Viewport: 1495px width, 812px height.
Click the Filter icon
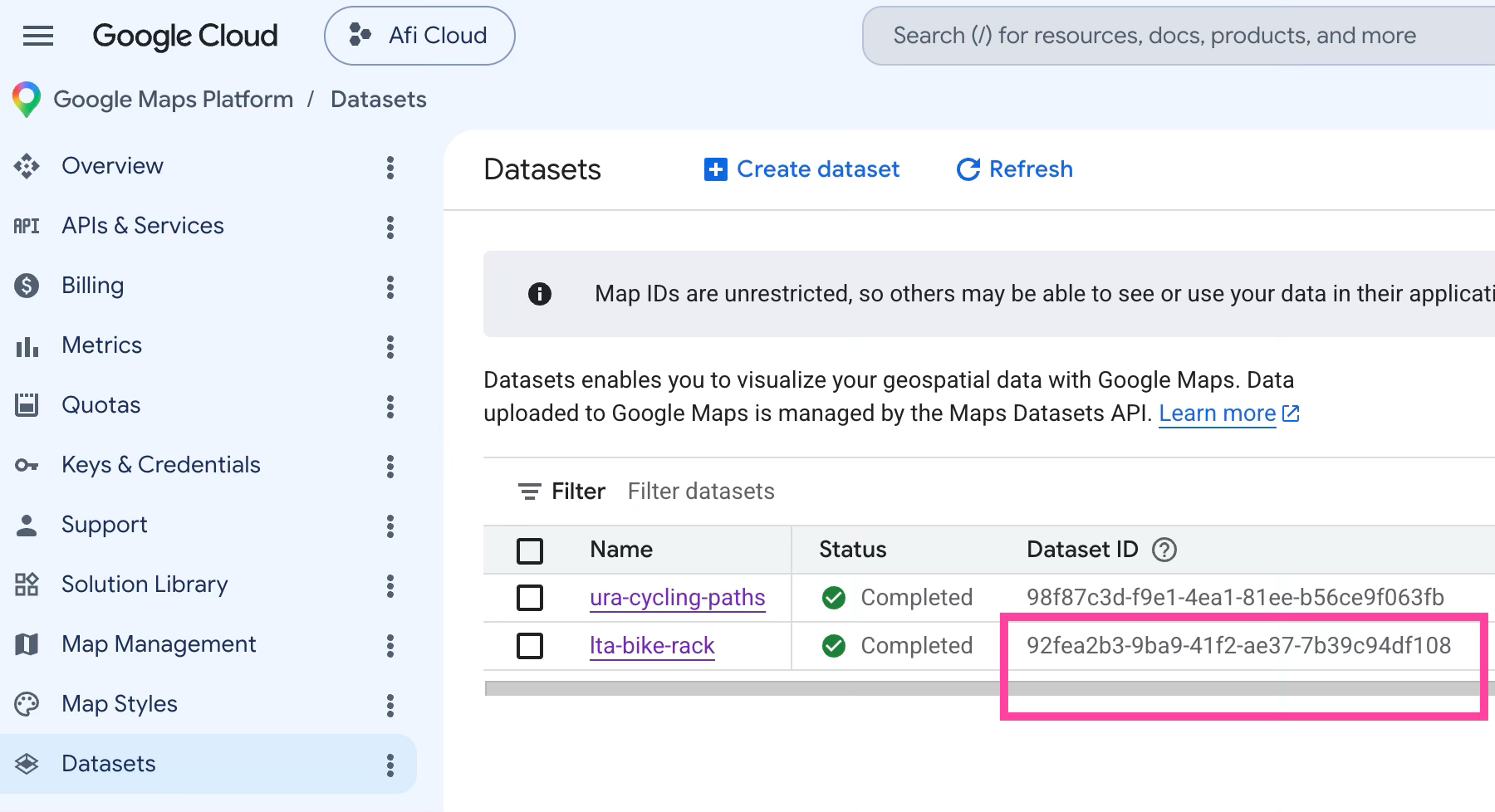pyautogui.click(x=529, y=492)
